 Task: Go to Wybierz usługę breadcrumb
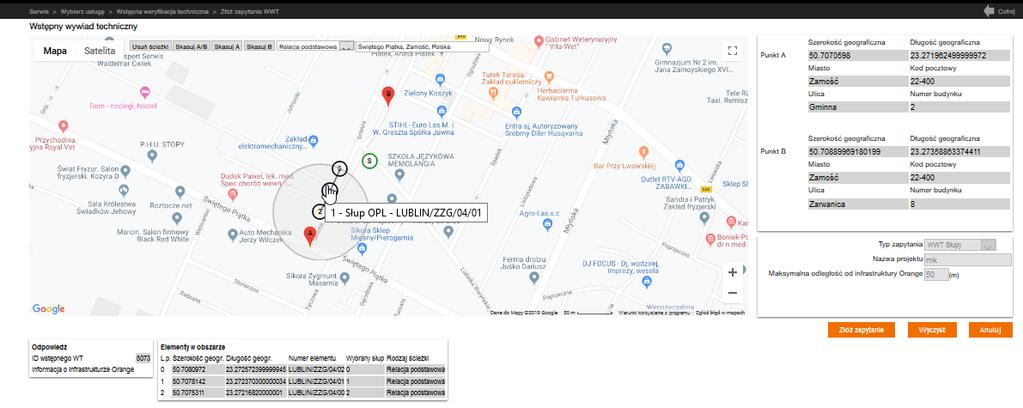[82, 12]
